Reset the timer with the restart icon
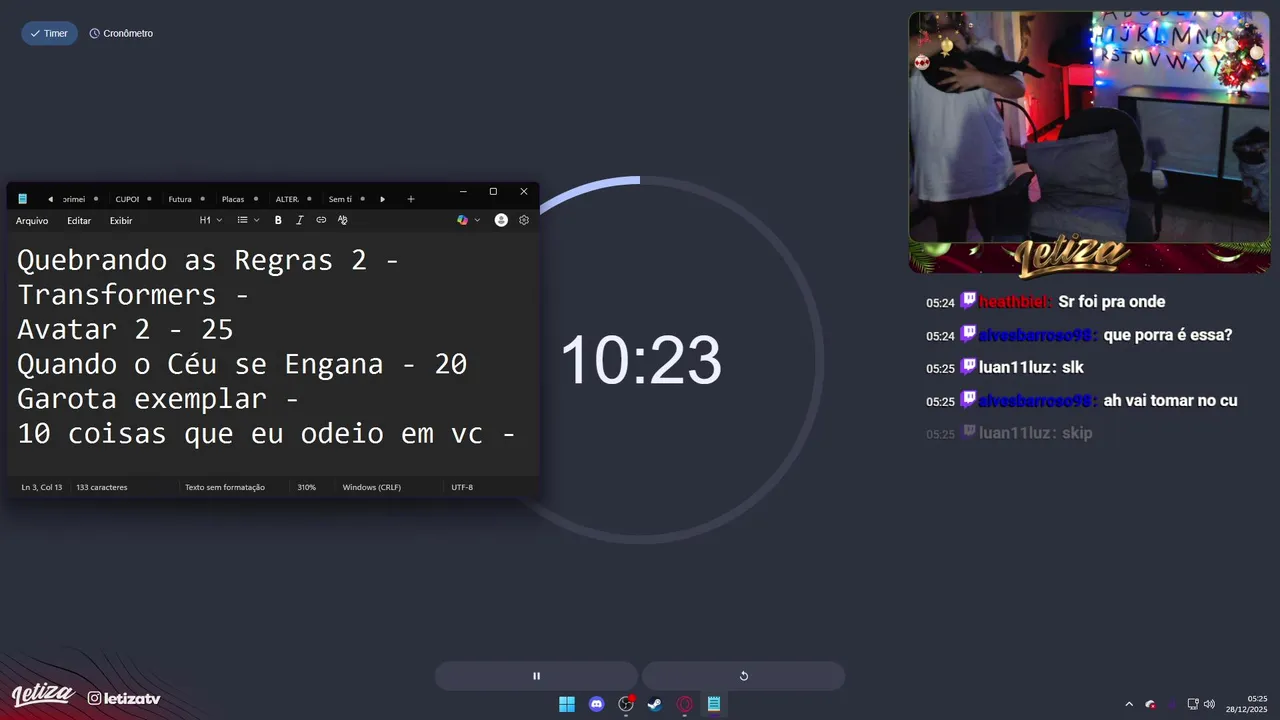The width and height of the screenshot is (1280, 720). click(743, 676)
